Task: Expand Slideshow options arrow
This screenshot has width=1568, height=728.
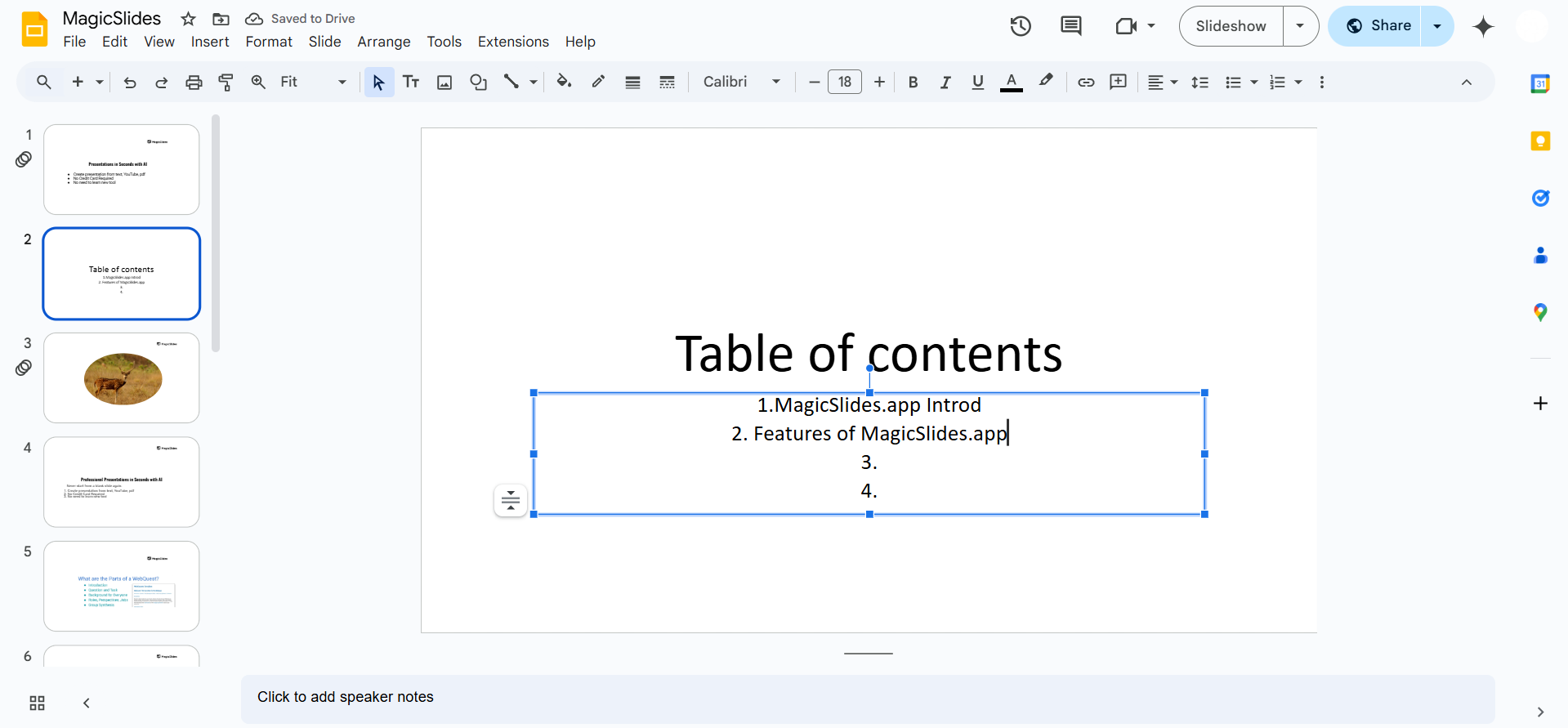Action: [1300, 26]
